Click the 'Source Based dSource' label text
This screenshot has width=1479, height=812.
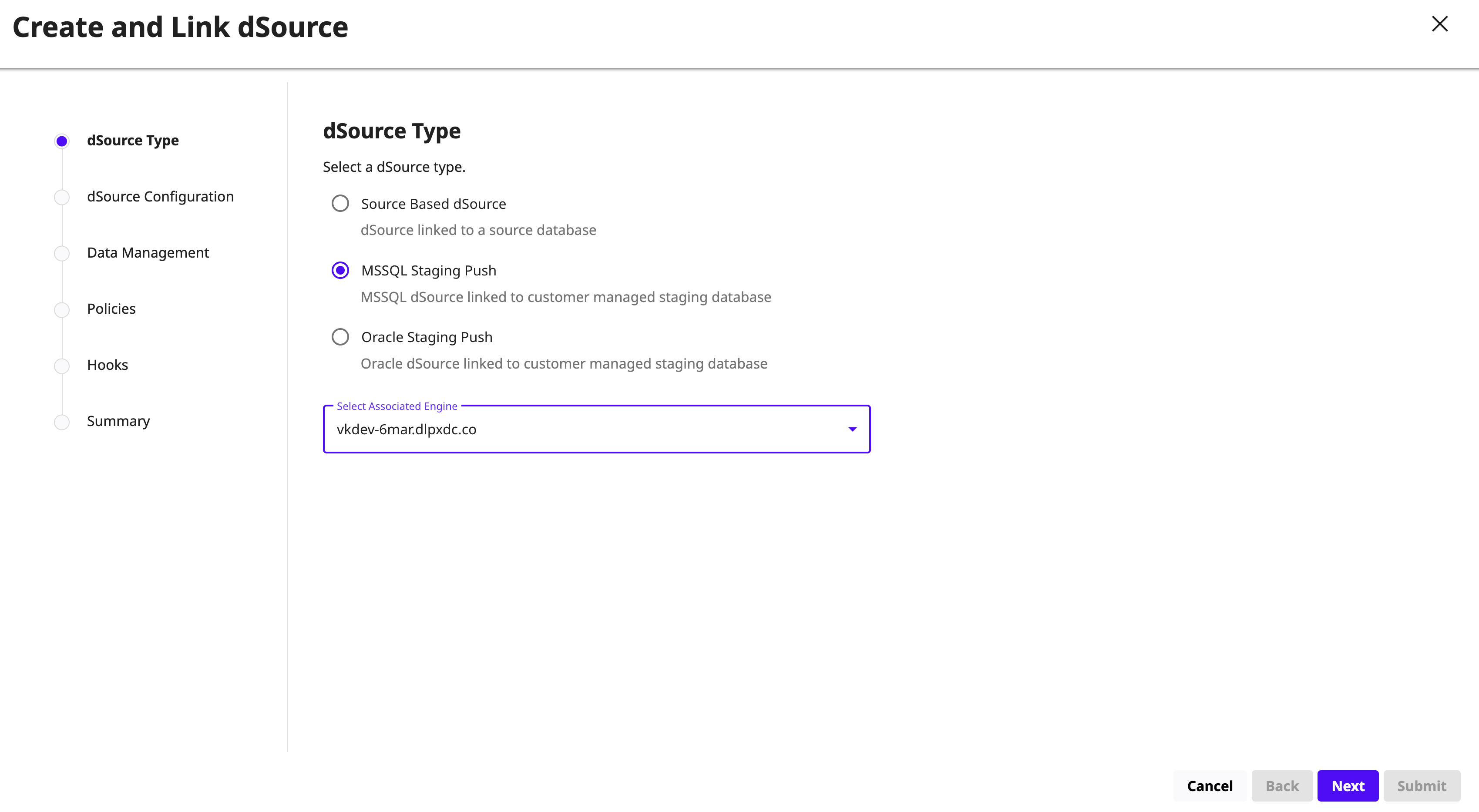[x=434, y=204]
